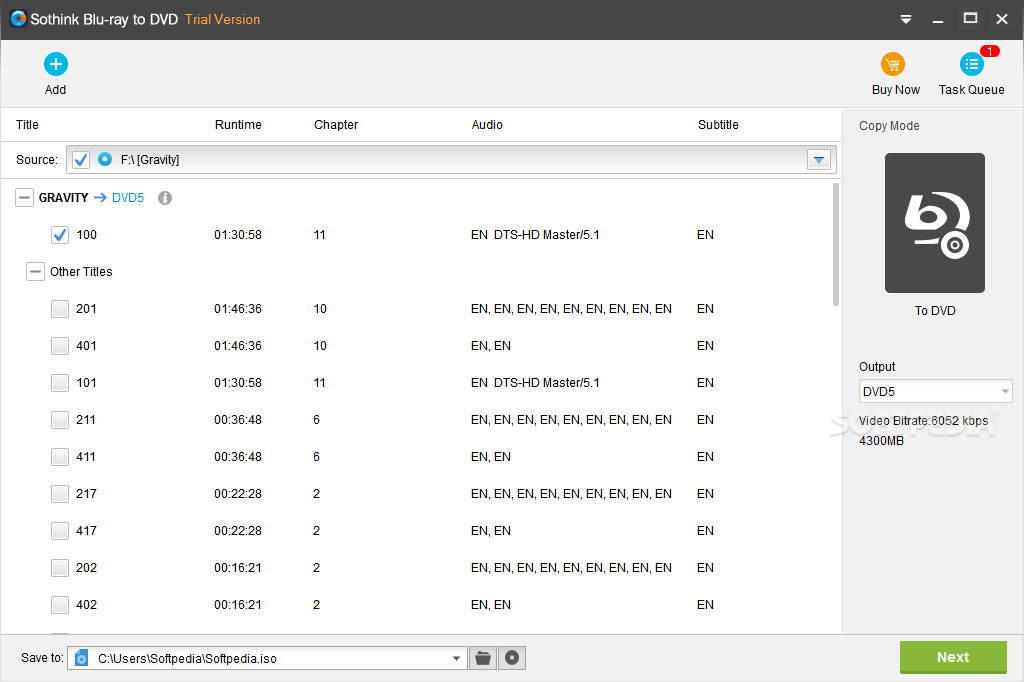The width and height of the screenshot is (1024, 682).
Task: Click the Video Bitrate 6052 kbps text
Action: (923, 421)
